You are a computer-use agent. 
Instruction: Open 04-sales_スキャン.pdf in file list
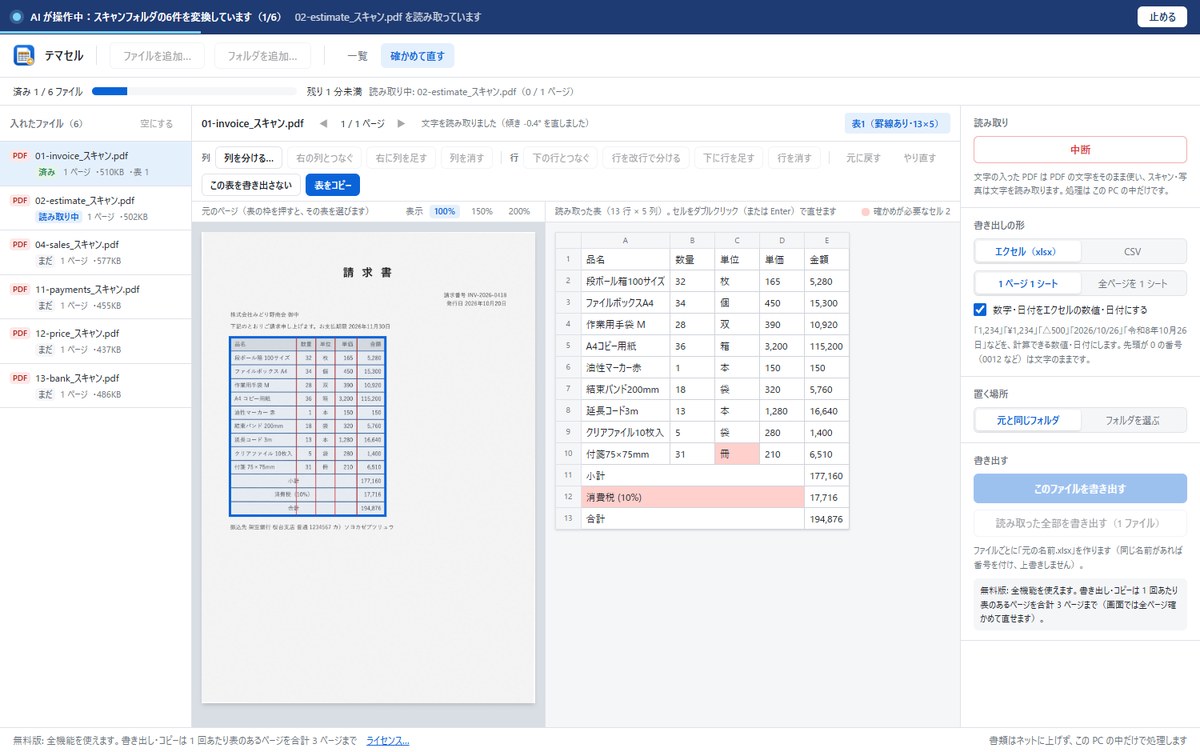(x=95, y=253)
